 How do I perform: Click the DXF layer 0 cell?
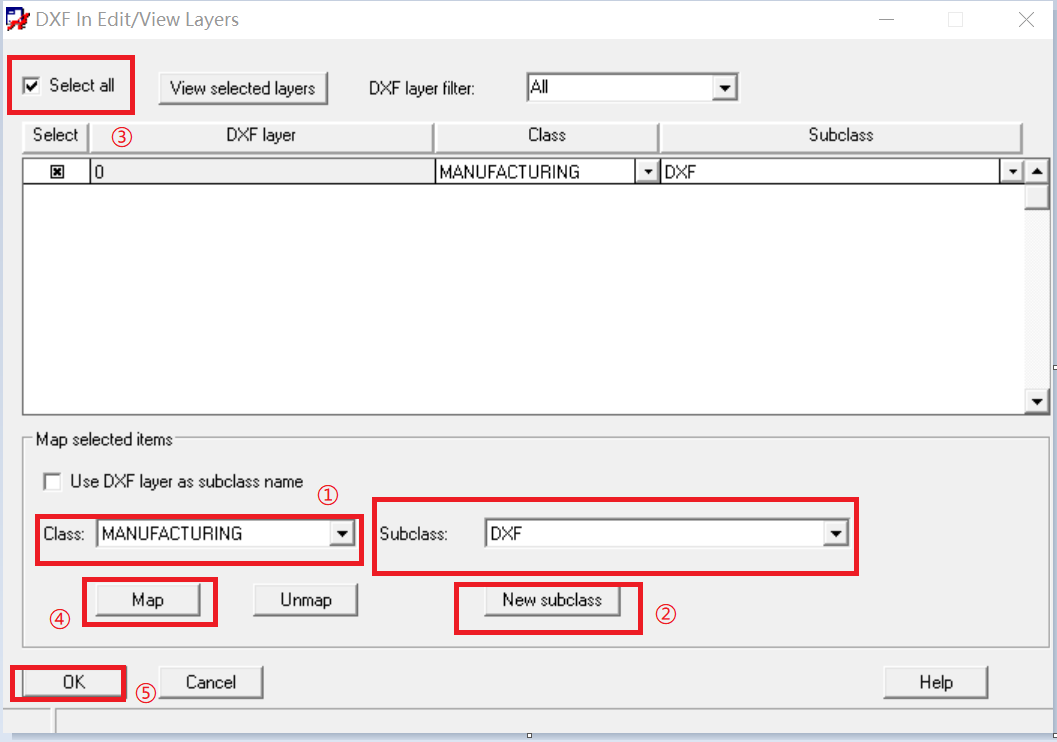pos(262,172)
